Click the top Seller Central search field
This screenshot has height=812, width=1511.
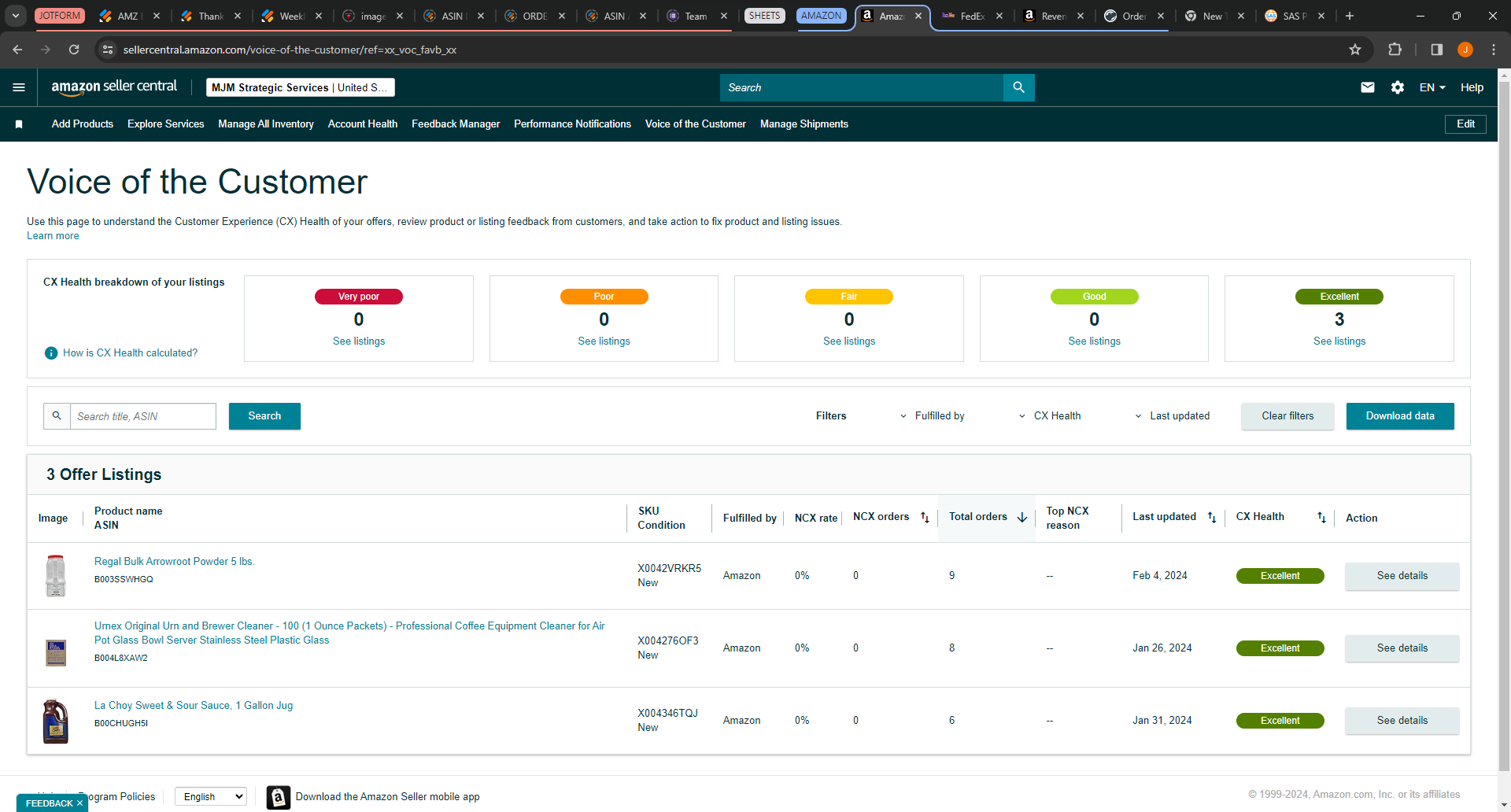click(x=862, y=87)
